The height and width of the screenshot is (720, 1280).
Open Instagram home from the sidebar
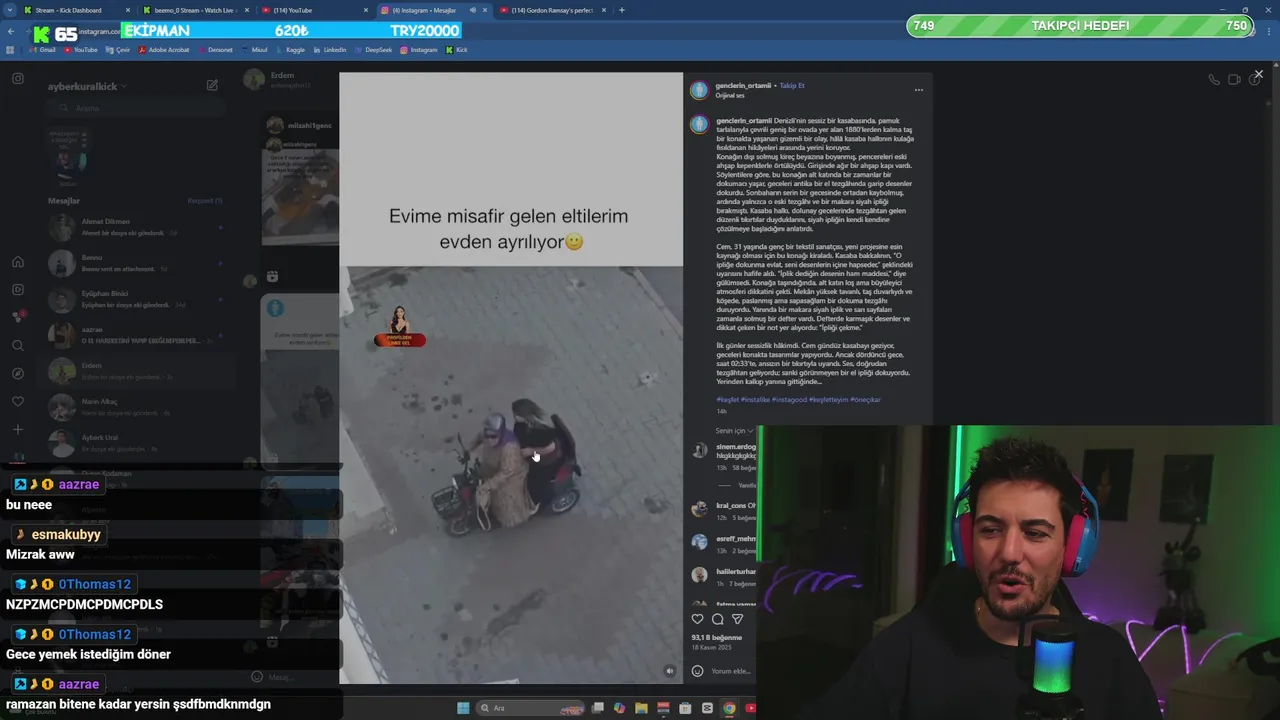(x=17, y=262)
